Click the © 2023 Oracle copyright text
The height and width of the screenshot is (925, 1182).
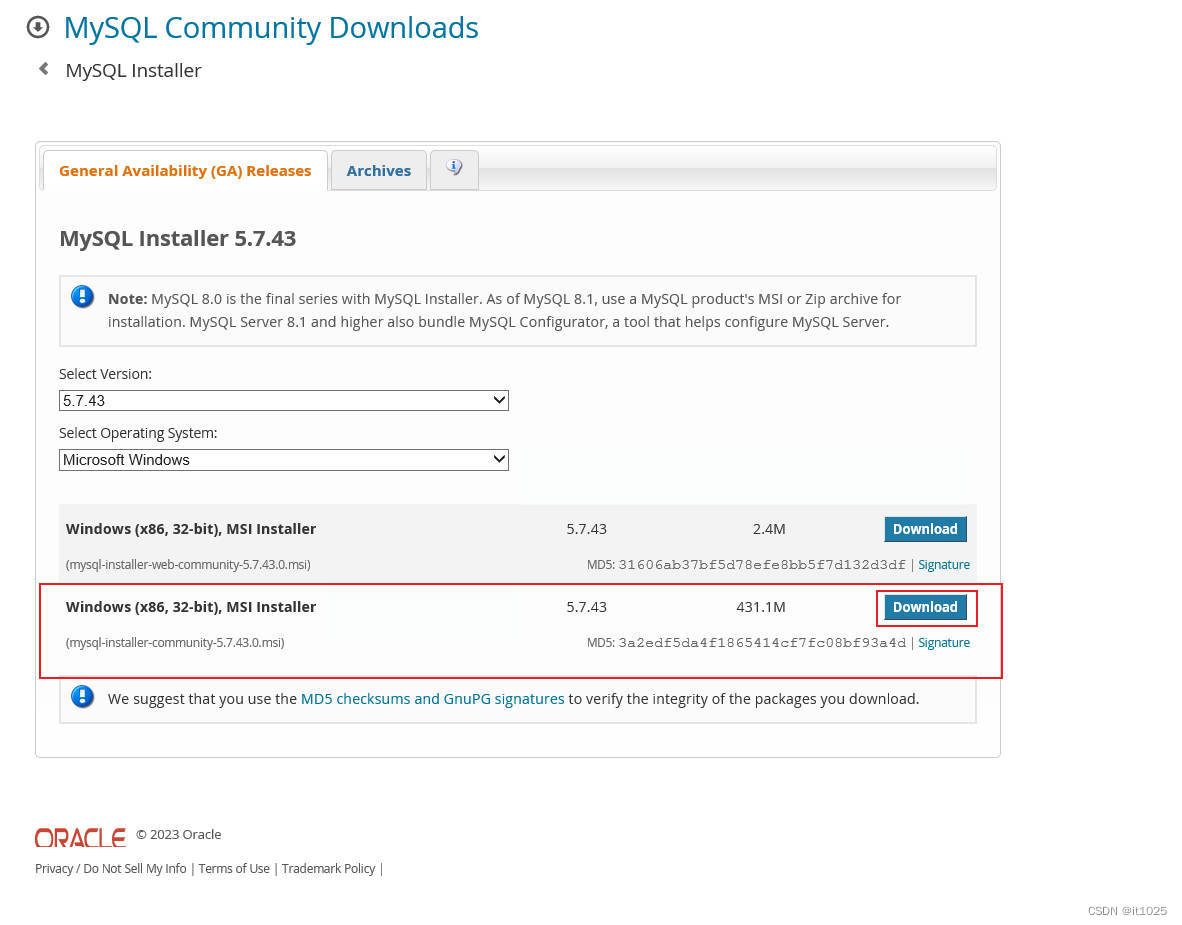[179, 835]
